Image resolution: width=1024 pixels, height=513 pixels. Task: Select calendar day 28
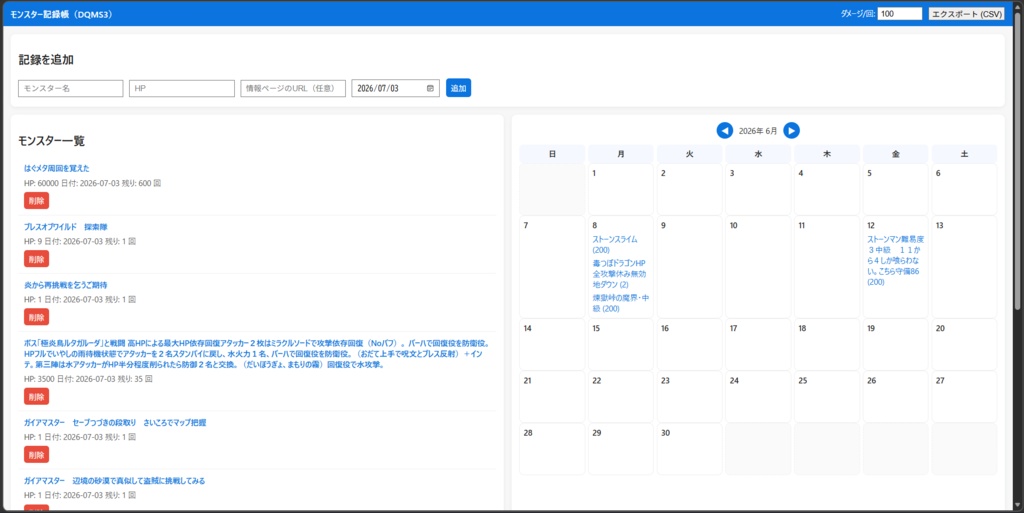coord(552,449)
